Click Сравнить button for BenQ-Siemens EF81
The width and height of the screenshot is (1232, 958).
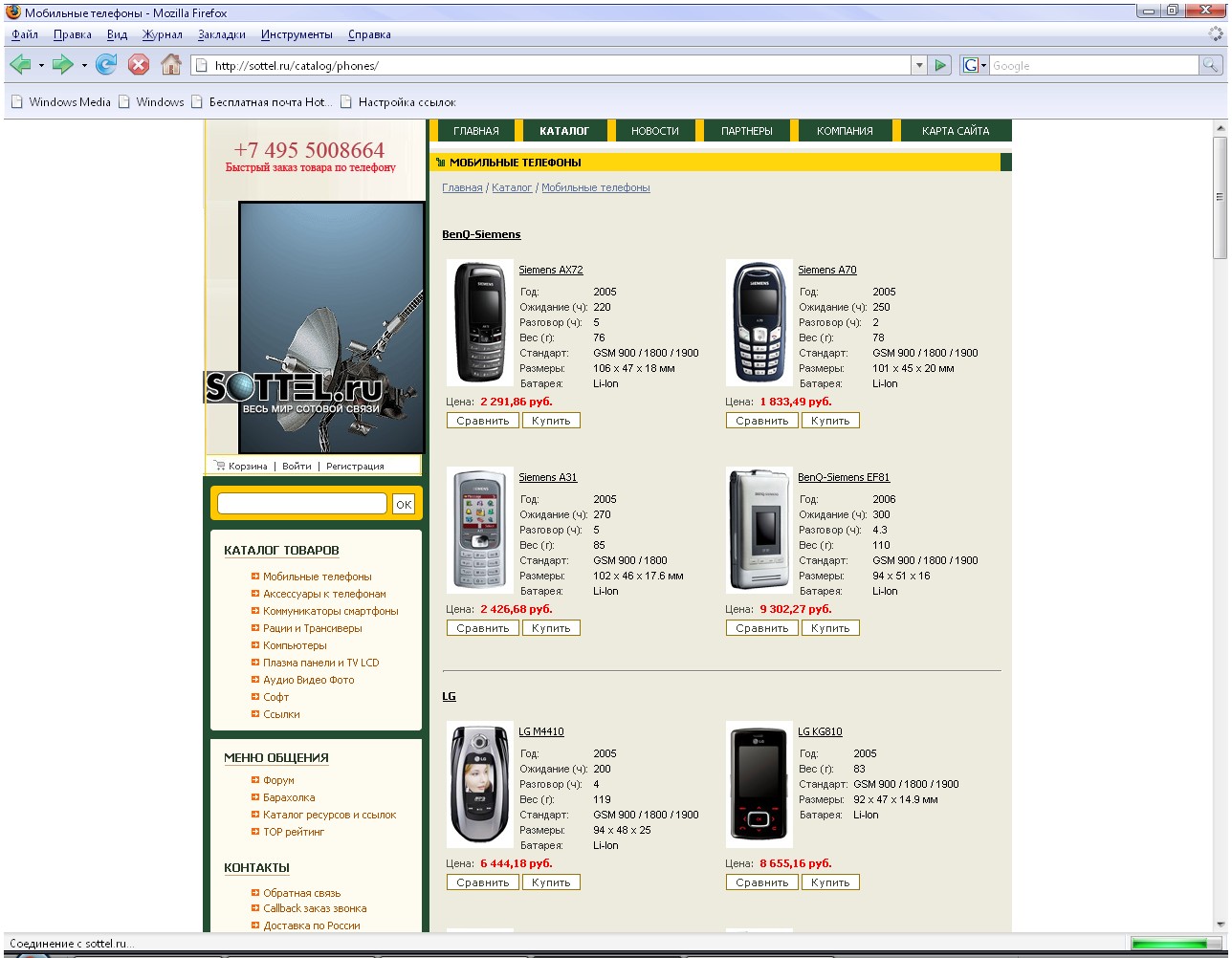(x=761, y=628)
